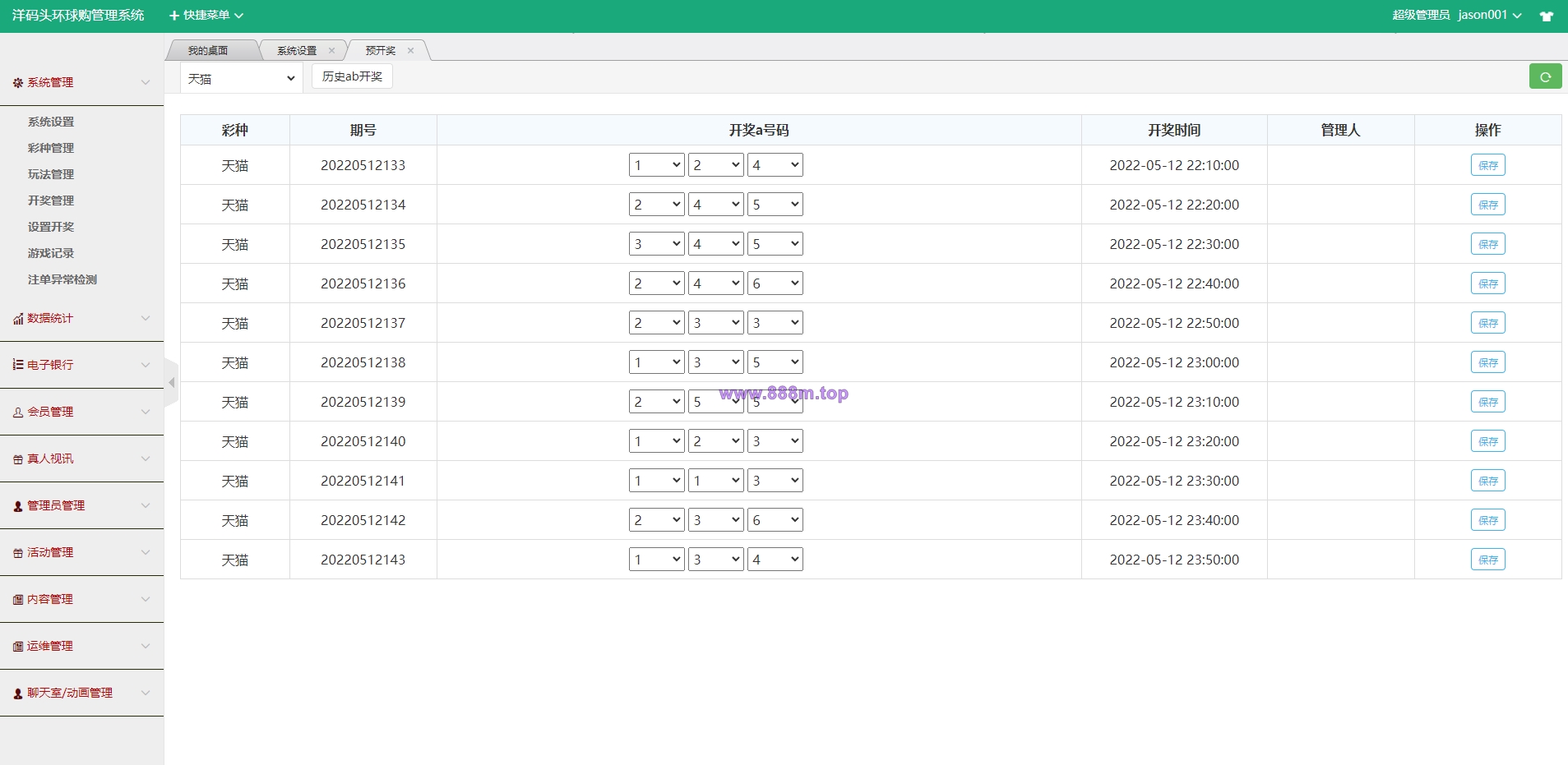Save the row for 20220512135

click(1487, 244)
